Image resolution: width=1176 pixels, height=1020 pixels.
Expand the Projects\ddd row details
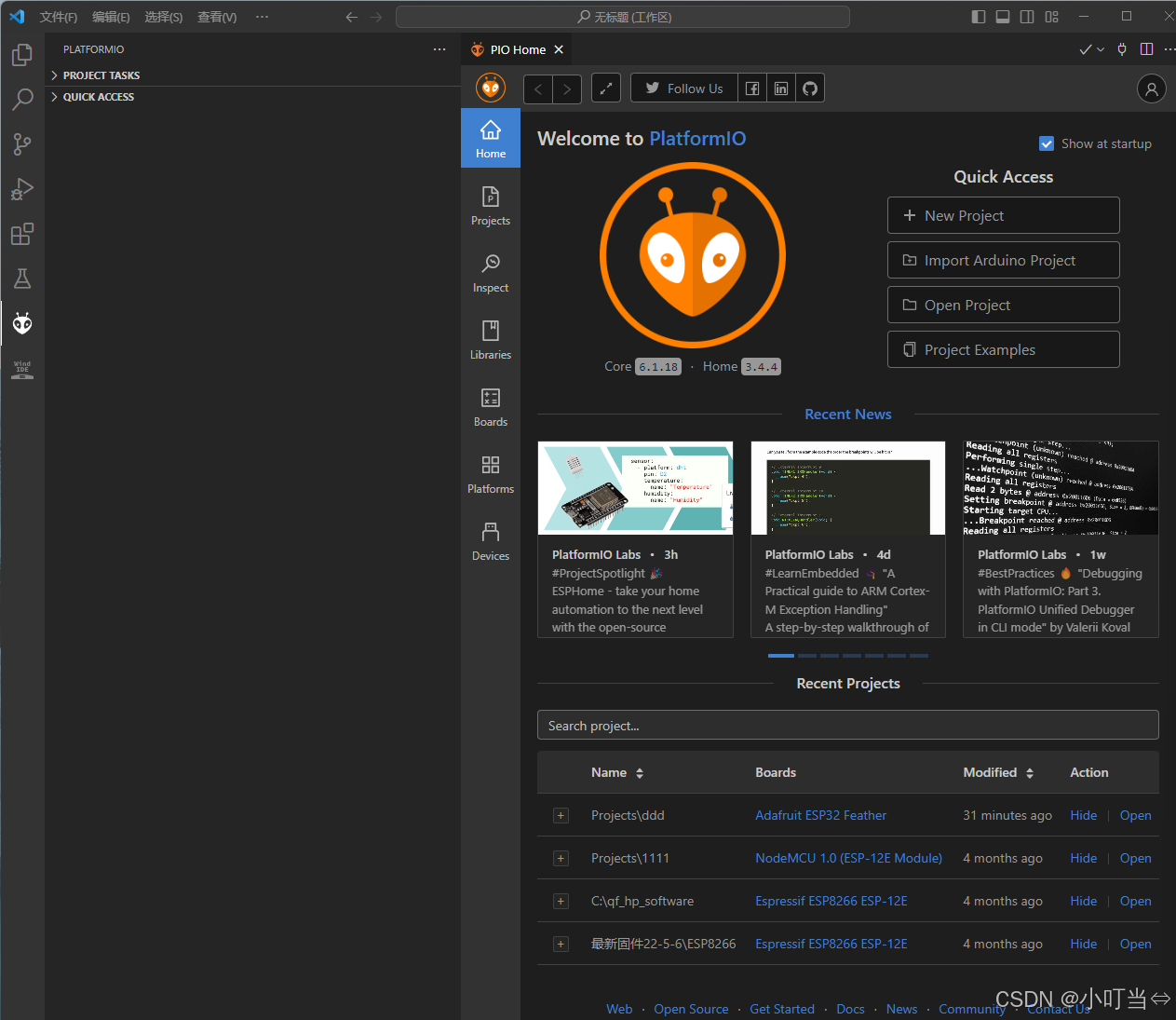click(561, 815)
